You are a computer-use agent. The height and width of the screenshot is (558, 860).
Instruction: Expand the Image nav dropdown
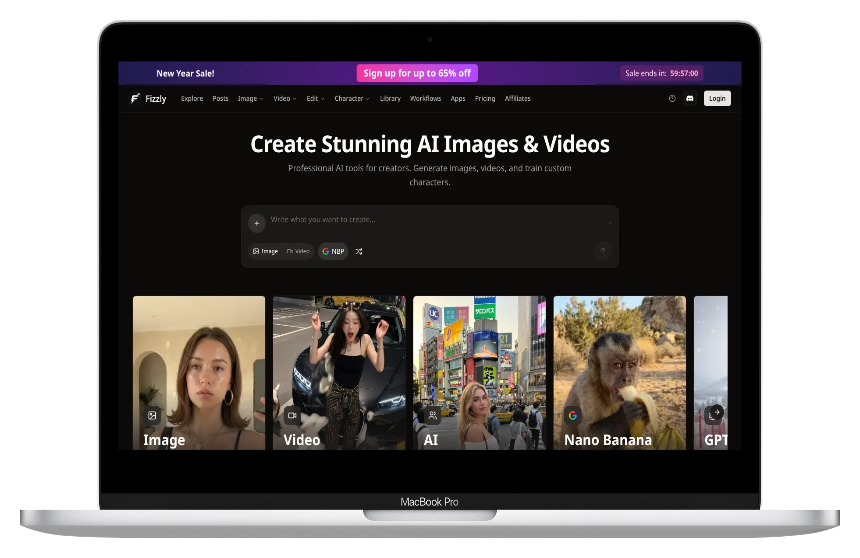(x=250, y=99)
